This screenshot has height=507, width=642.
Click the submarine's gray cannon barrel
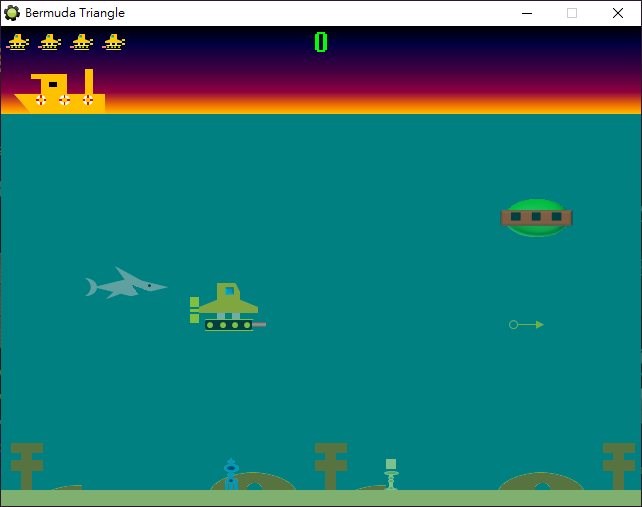259,325
